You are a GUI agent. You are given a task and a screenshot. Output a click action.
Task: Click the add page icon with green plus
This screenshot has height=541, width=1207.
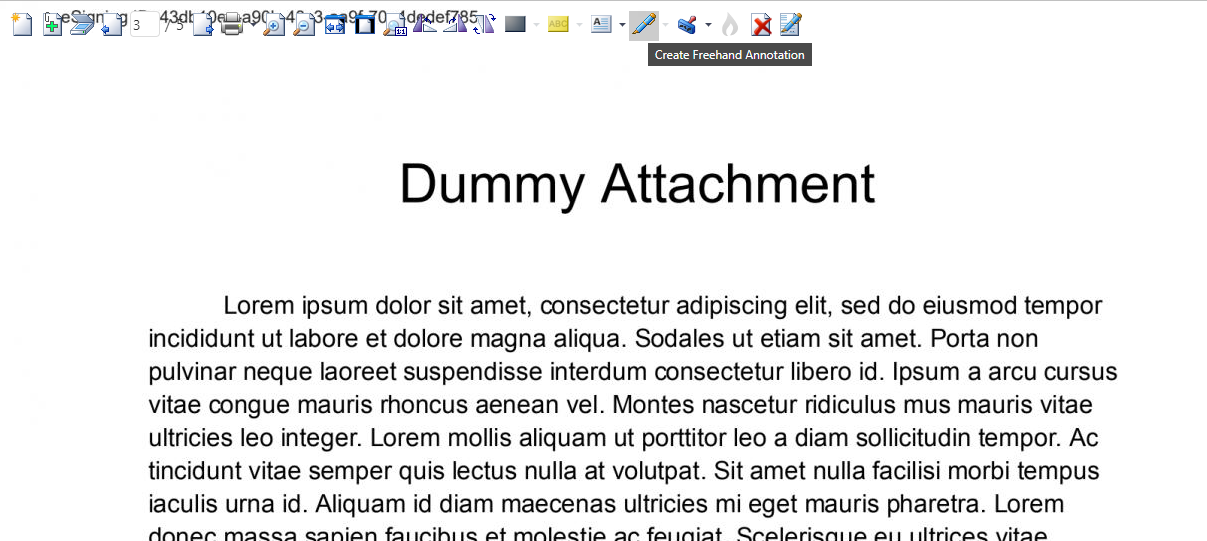click(x=52, y=24)
